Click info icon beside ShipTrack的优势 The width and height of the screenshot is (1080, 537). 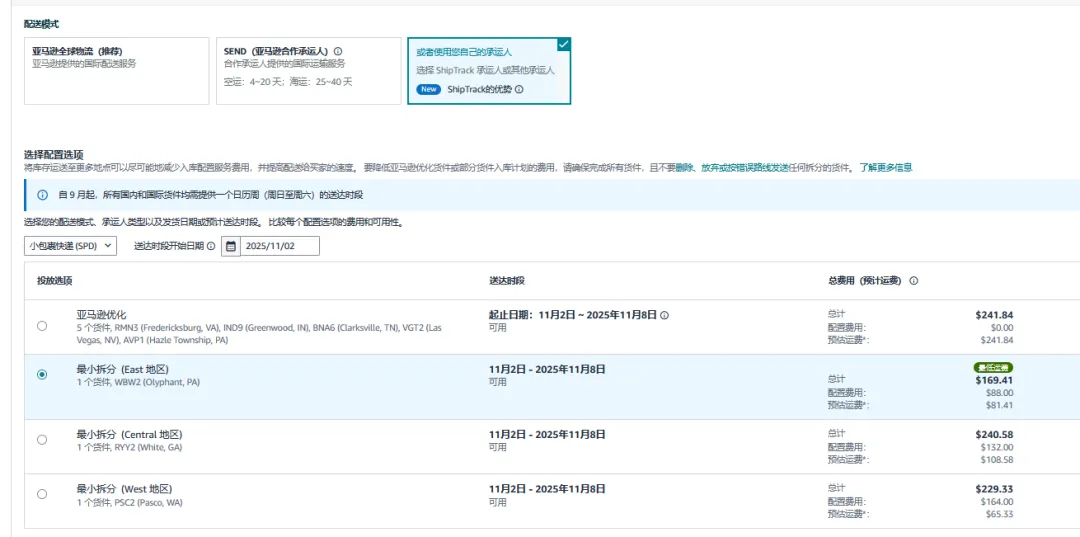click(x=519, y=90)
